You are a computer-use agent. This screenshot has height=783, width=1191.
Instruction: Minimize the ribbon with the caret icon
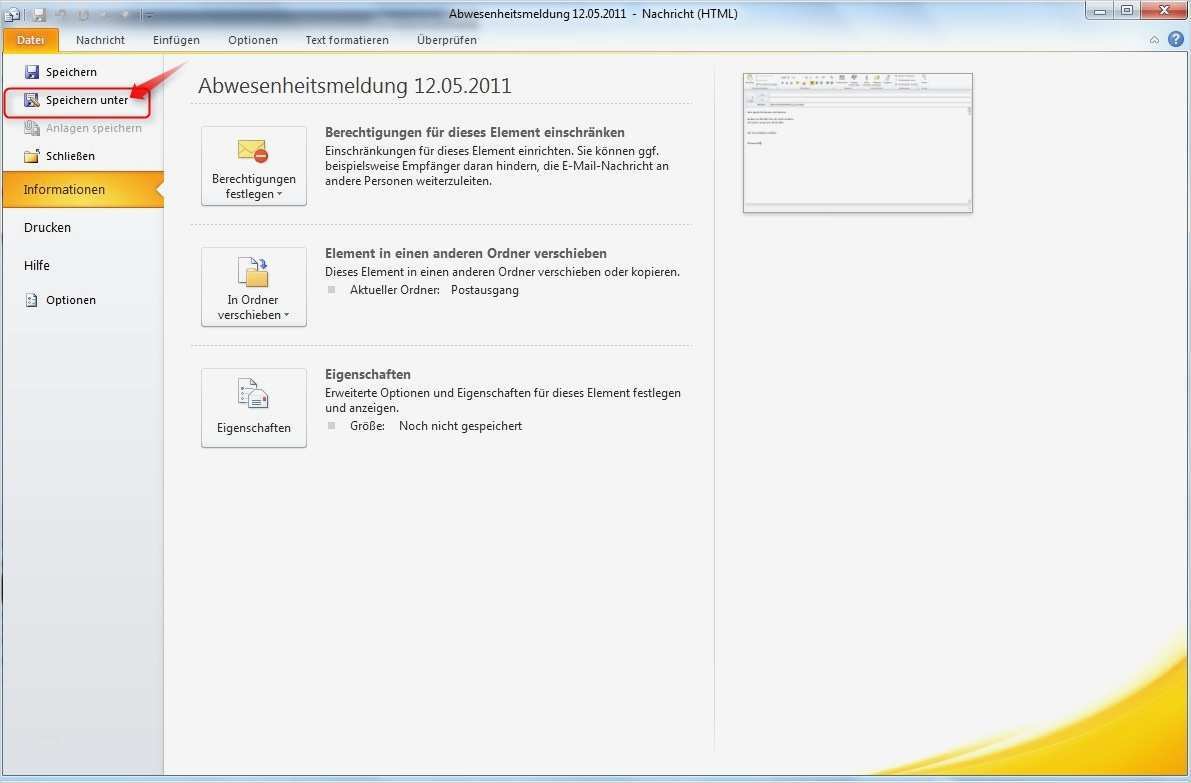[1154, 40]
